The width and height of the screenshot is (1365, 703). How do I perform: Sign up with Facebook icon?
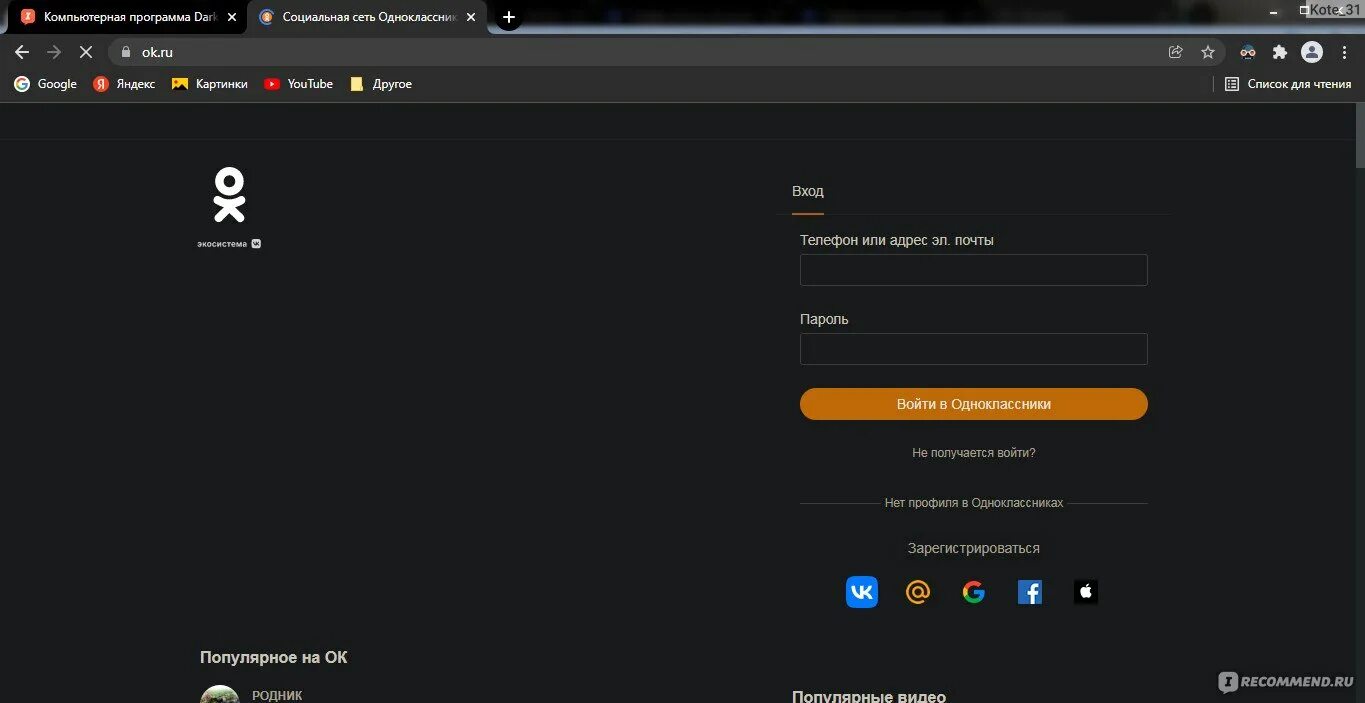point(1030,592)
